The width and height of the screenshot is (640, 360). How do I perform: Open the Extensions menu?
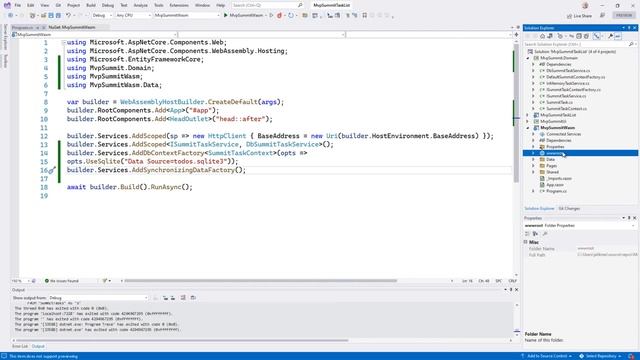pyautogui.click(x=179, y=5)
